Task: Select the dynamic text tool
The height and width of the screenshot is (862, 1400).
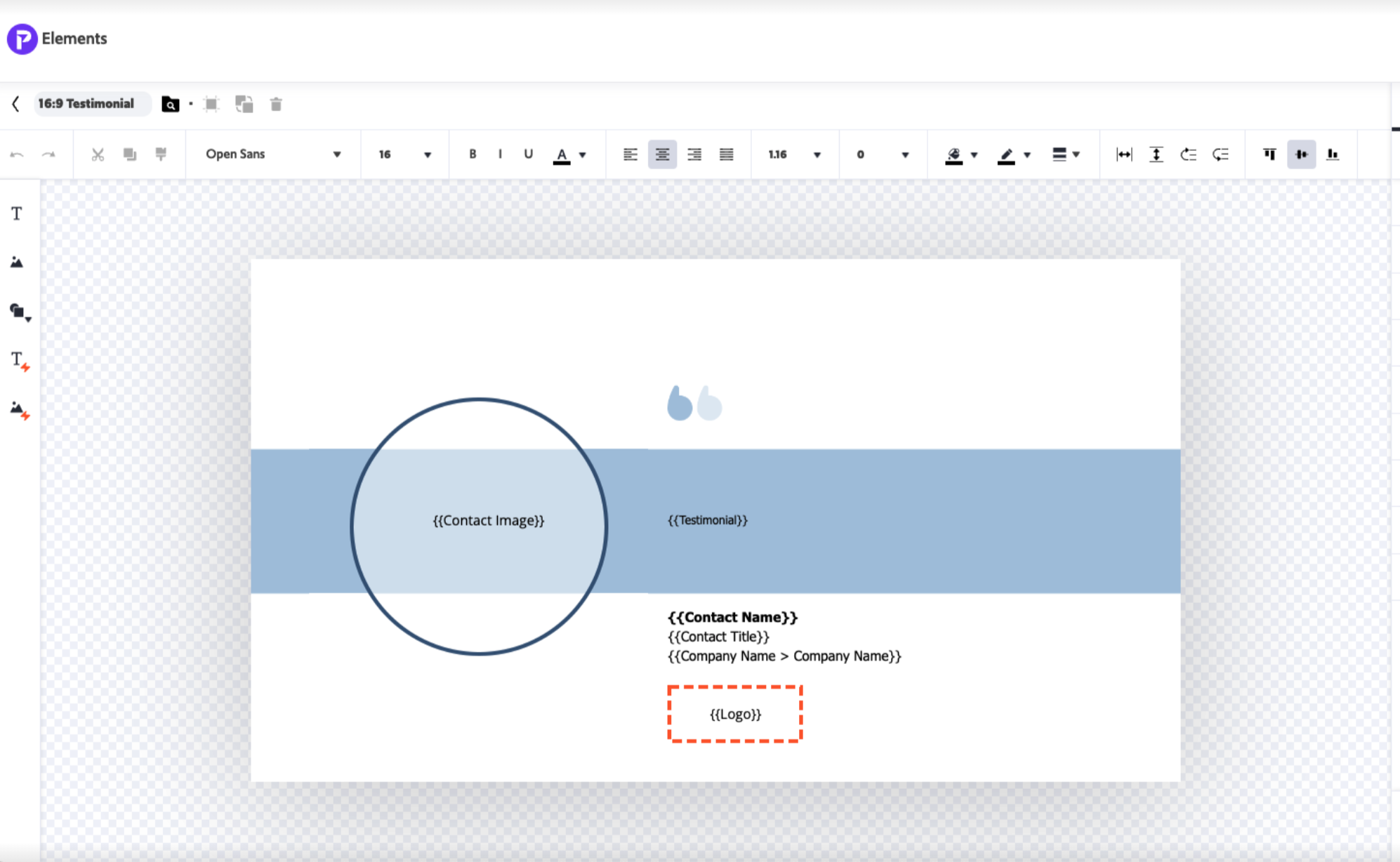Action: [x=20, y=361]
